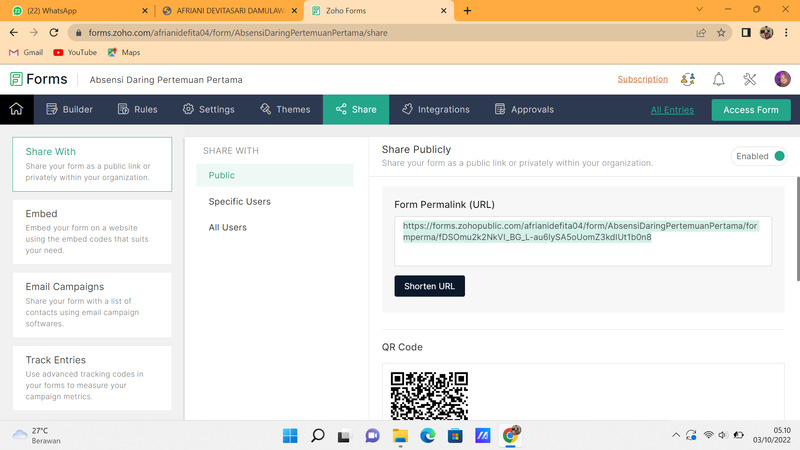
Task: Open the Approvals tab
Action: tap(524, 109)
